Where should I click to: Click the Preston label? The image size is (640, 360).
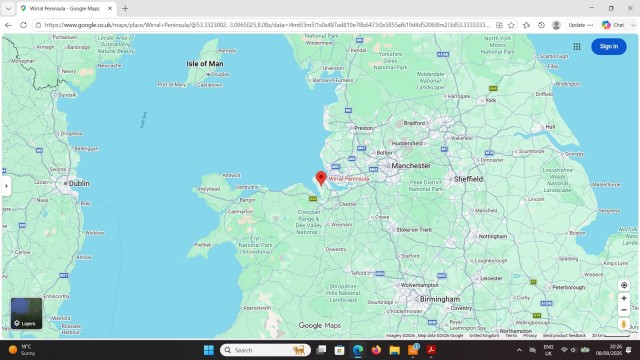[x=363, y=128]
